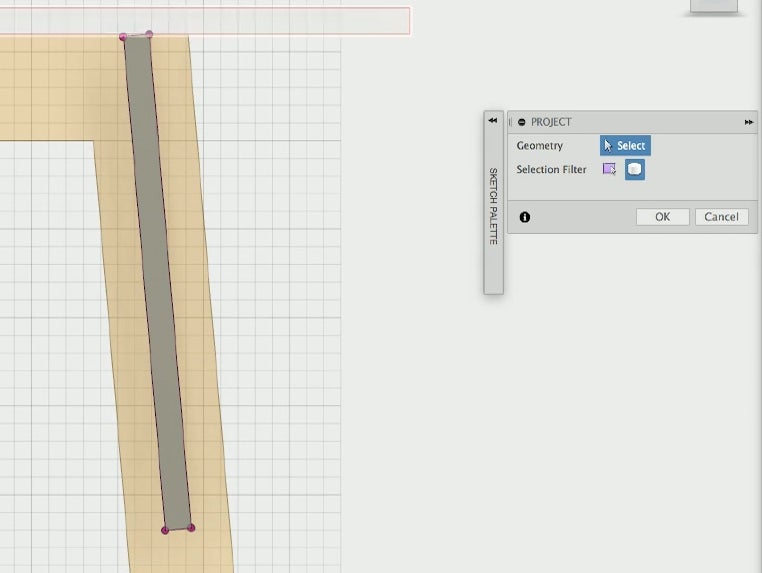This screenshot has width=762, height=573.
Task: Select the bottom-left projected sketch point
Action: pos(165,530)
